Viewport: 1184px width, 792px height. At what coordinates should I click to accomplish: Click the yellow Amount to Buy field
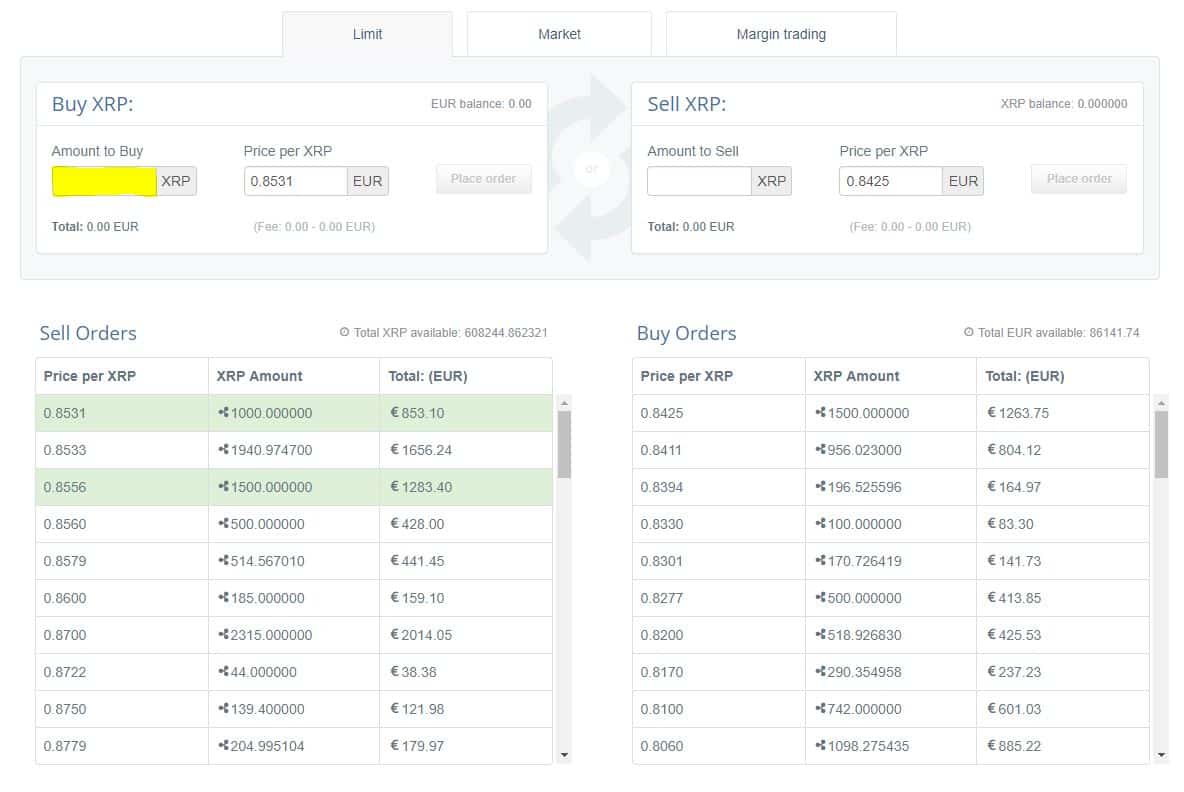pos(104,181)
